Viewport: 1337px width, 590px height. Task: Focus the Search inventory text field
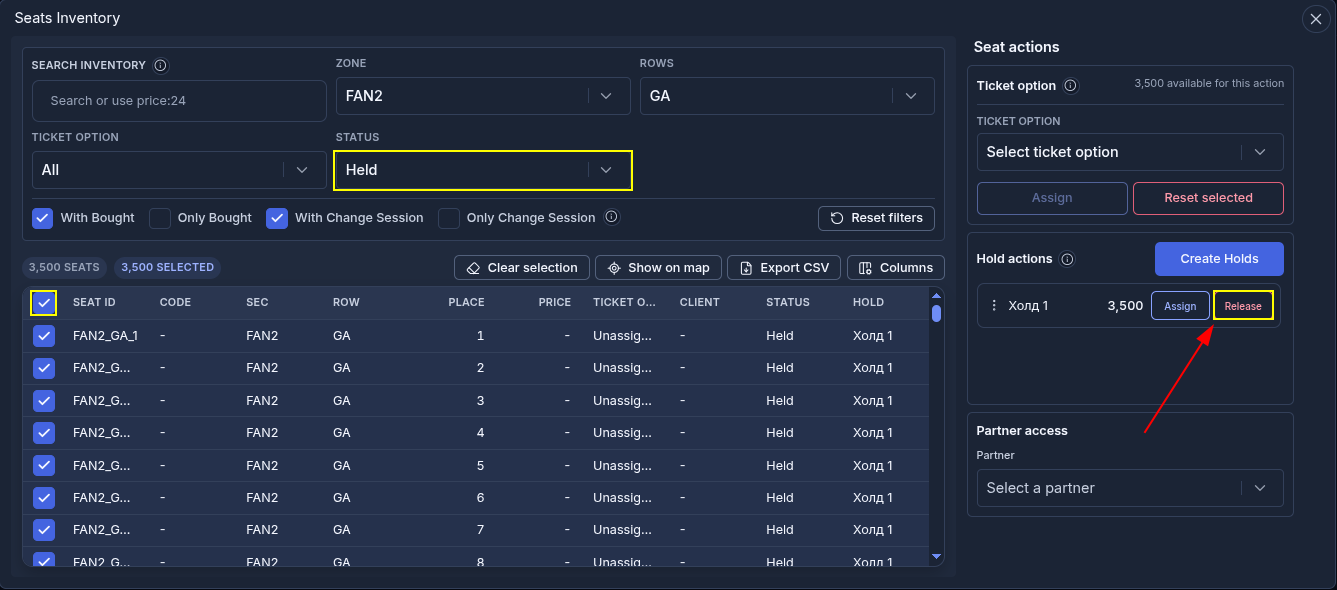click(x=179, y=101)
